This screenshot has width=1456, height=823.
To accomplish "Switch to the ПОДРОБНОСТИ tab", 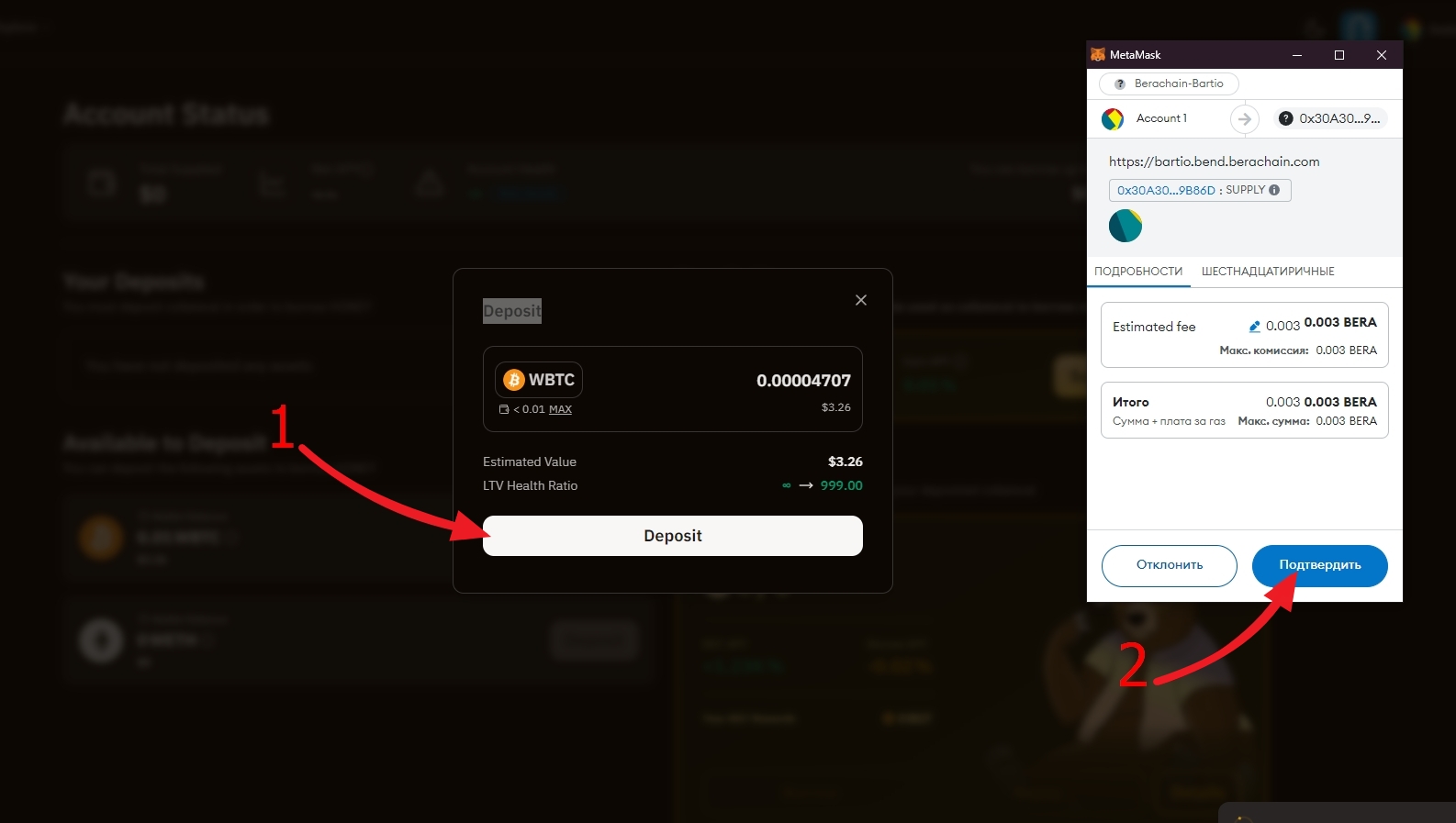I will click(1138, 272).
